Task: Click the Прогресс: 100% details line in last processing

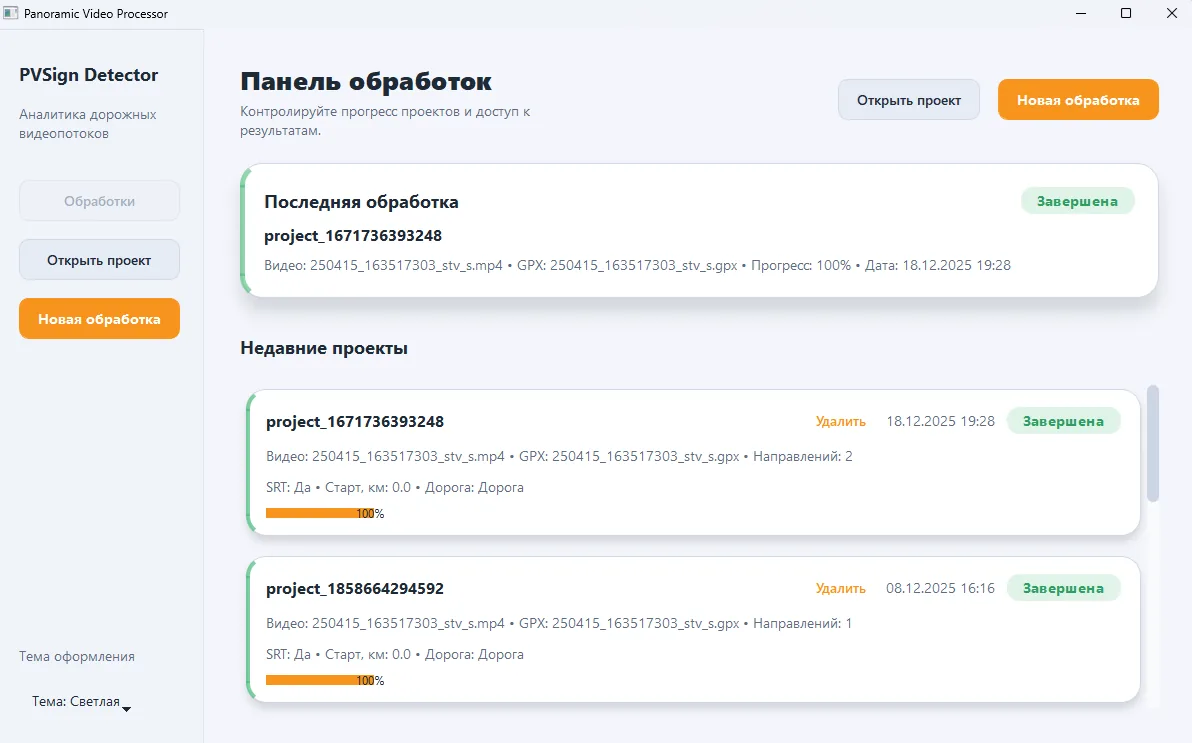Action: [638, 265]
